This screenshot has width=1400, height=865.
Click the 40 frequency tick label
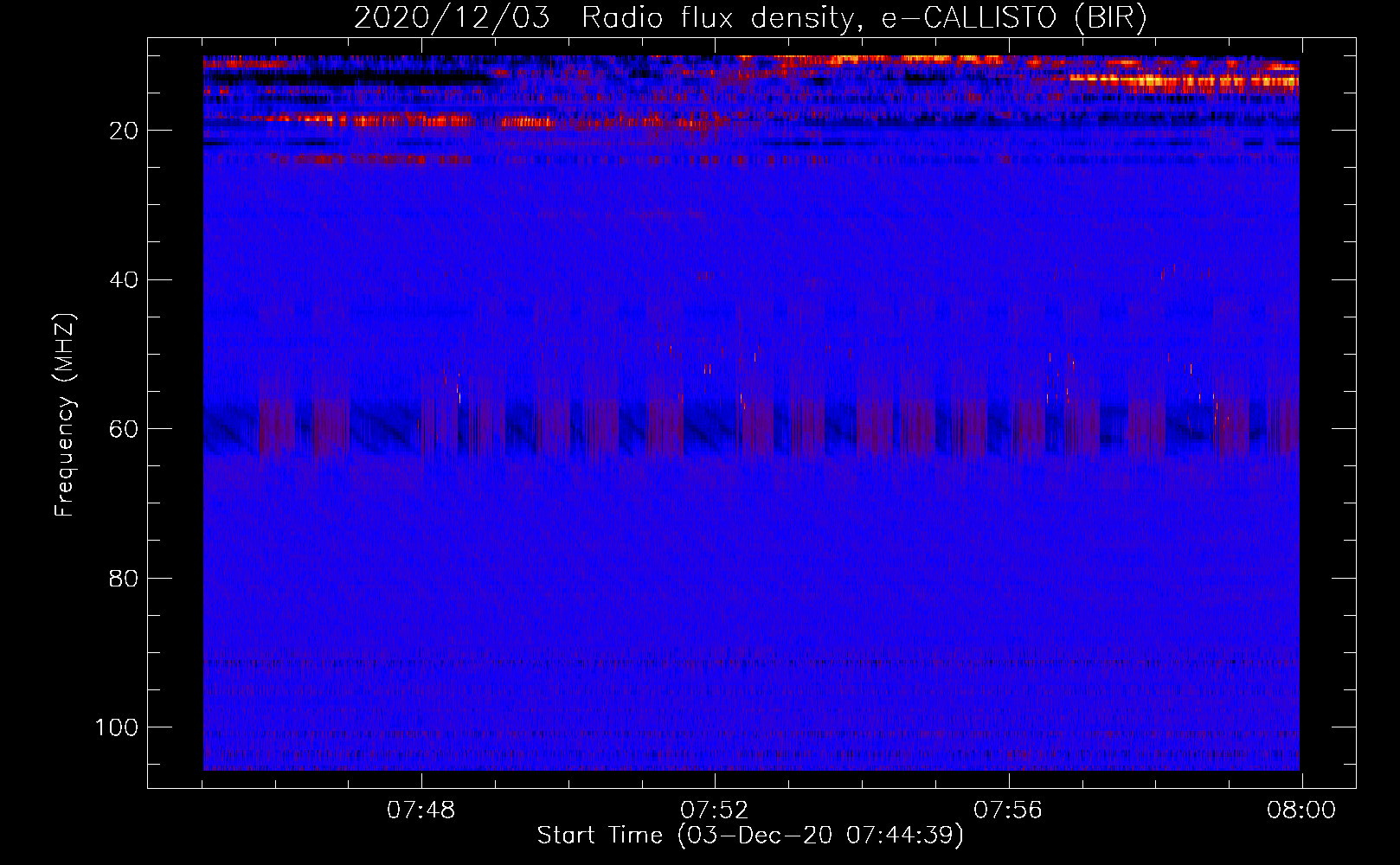click(x=124, y=279)
